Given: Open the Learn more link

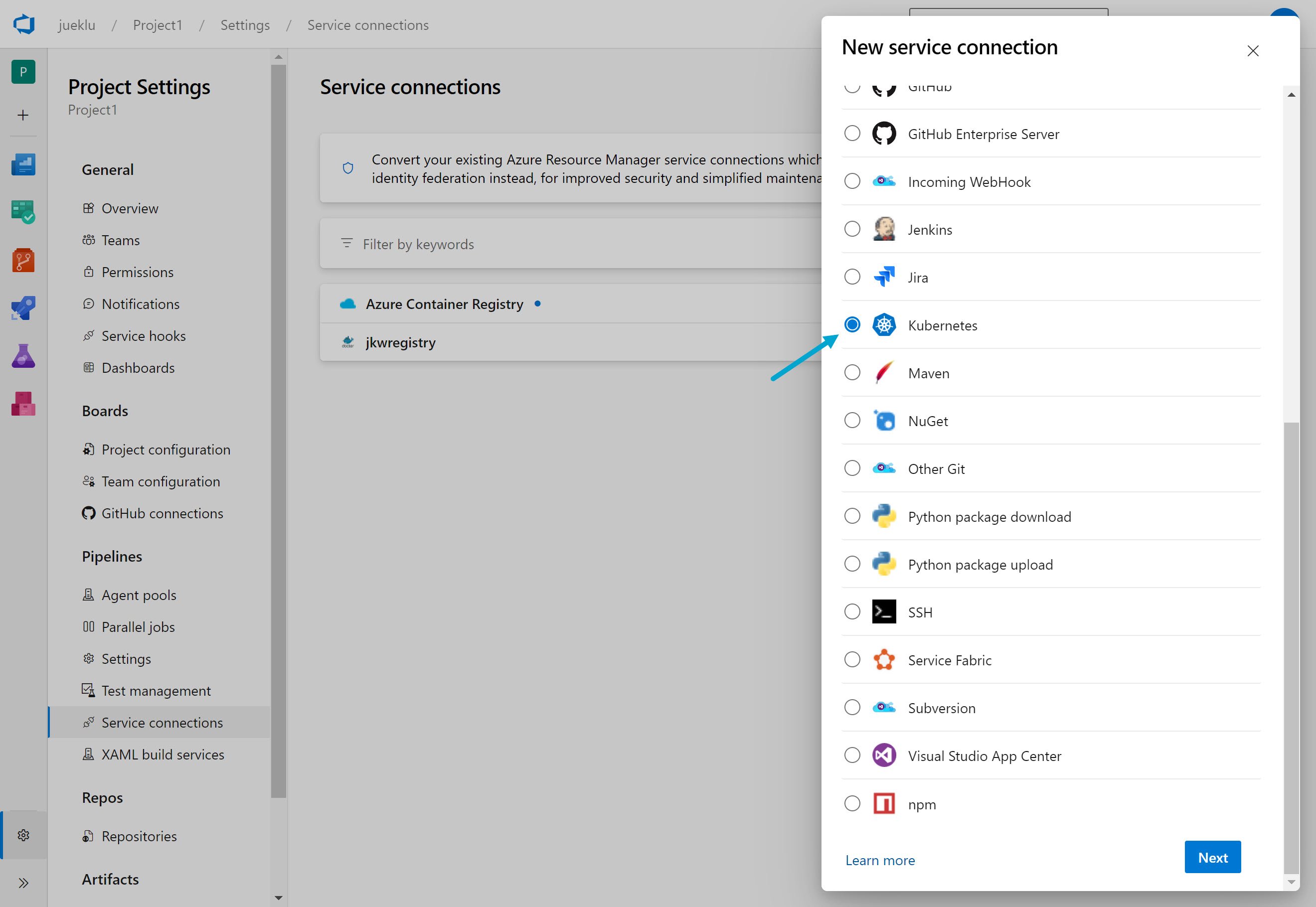Looking at the screenshot, I should coord(880,860).
